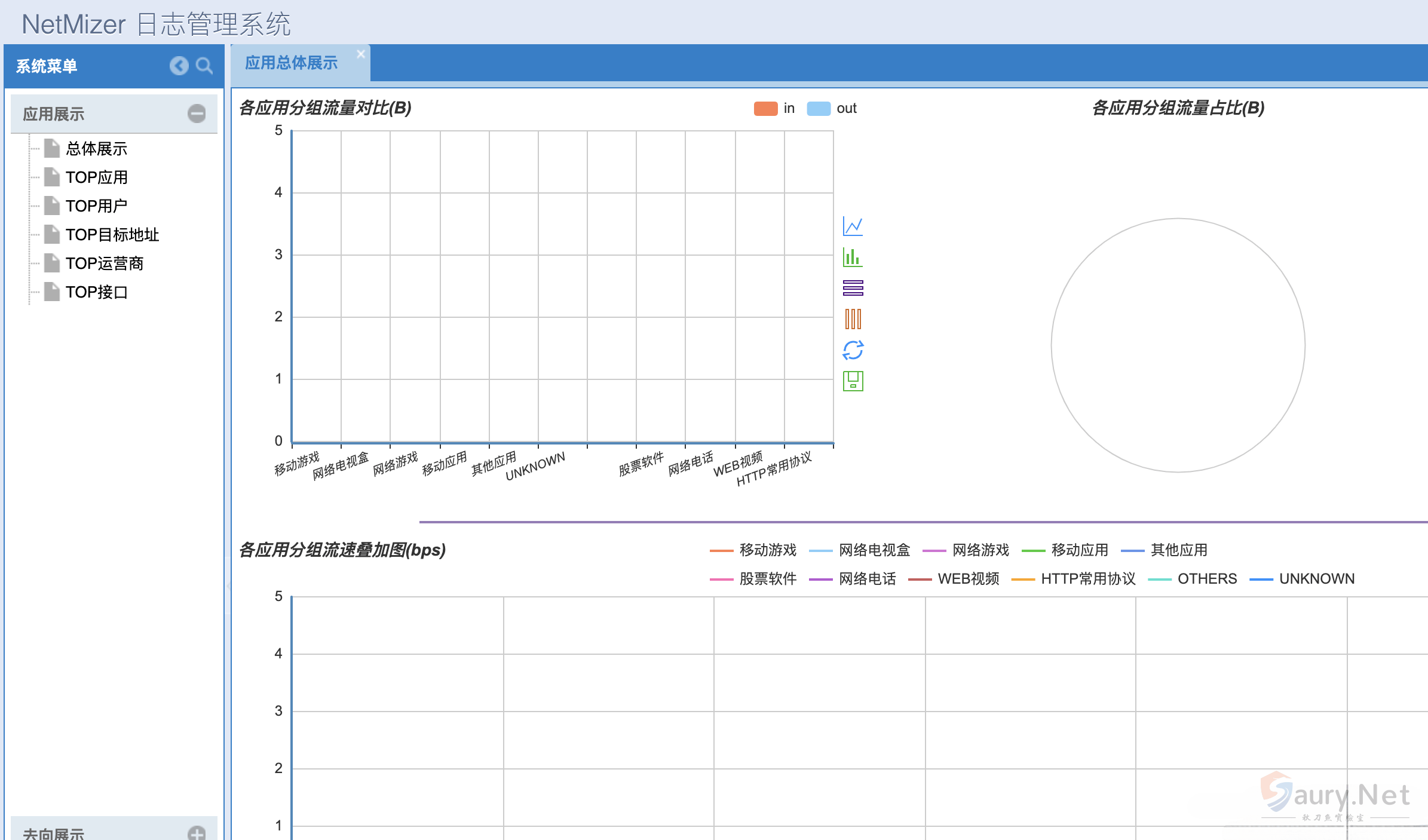Image resolution: width=1428 pixels, height=840 pixels.
Task: Click the horizontal stack chart icon
Action: click(853, 288)
